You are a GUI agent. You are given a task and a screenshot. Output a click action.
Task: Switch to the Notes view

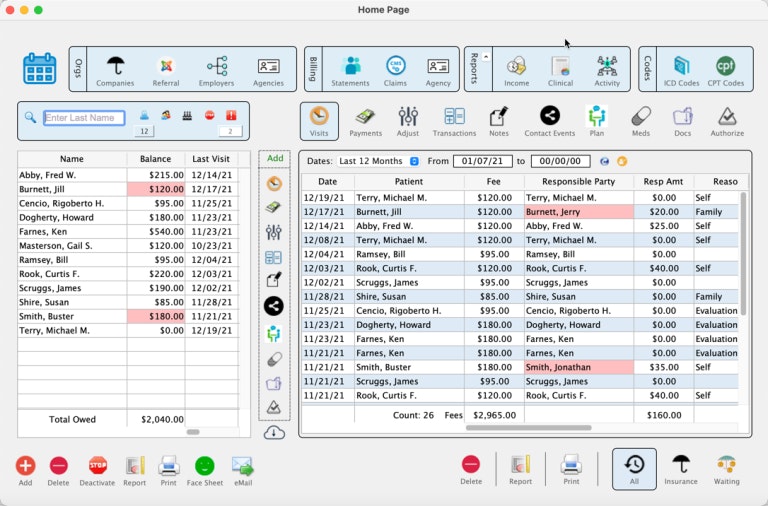(x=499, y=121)
